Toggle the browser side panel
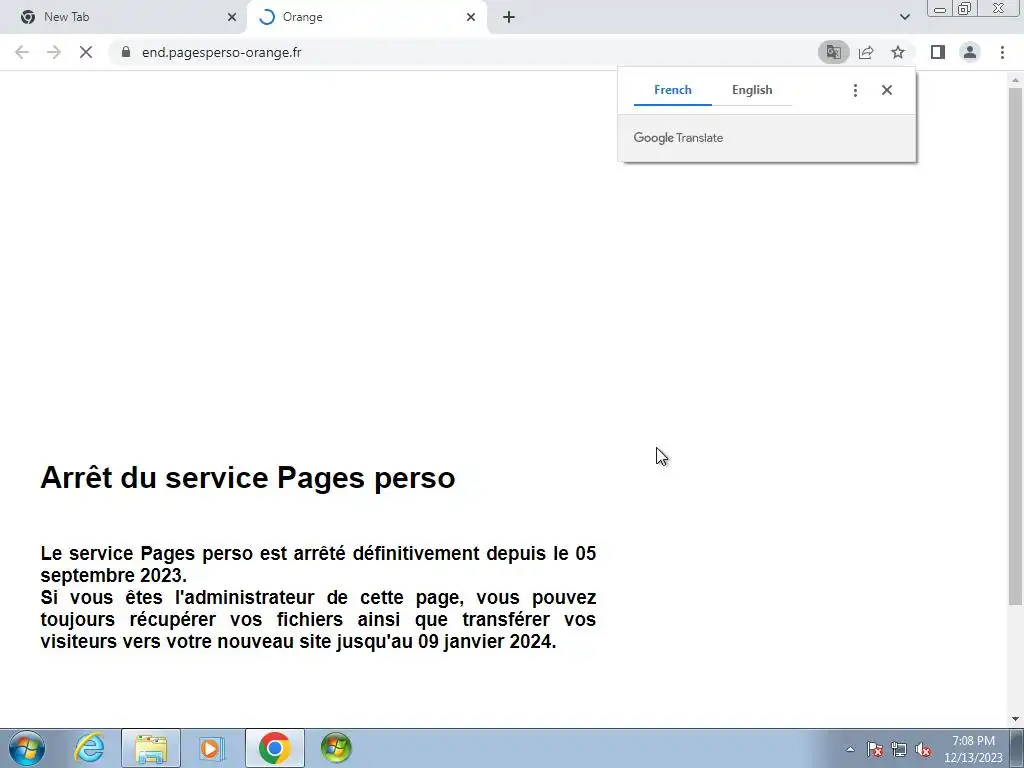 [938, 52]
